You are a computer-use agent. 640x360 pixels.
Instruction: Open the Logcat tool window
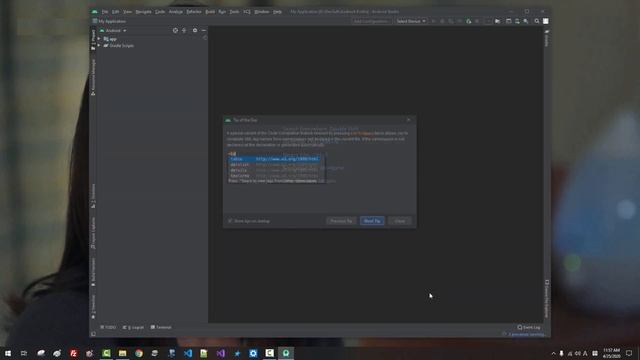[x=133, y=327]
